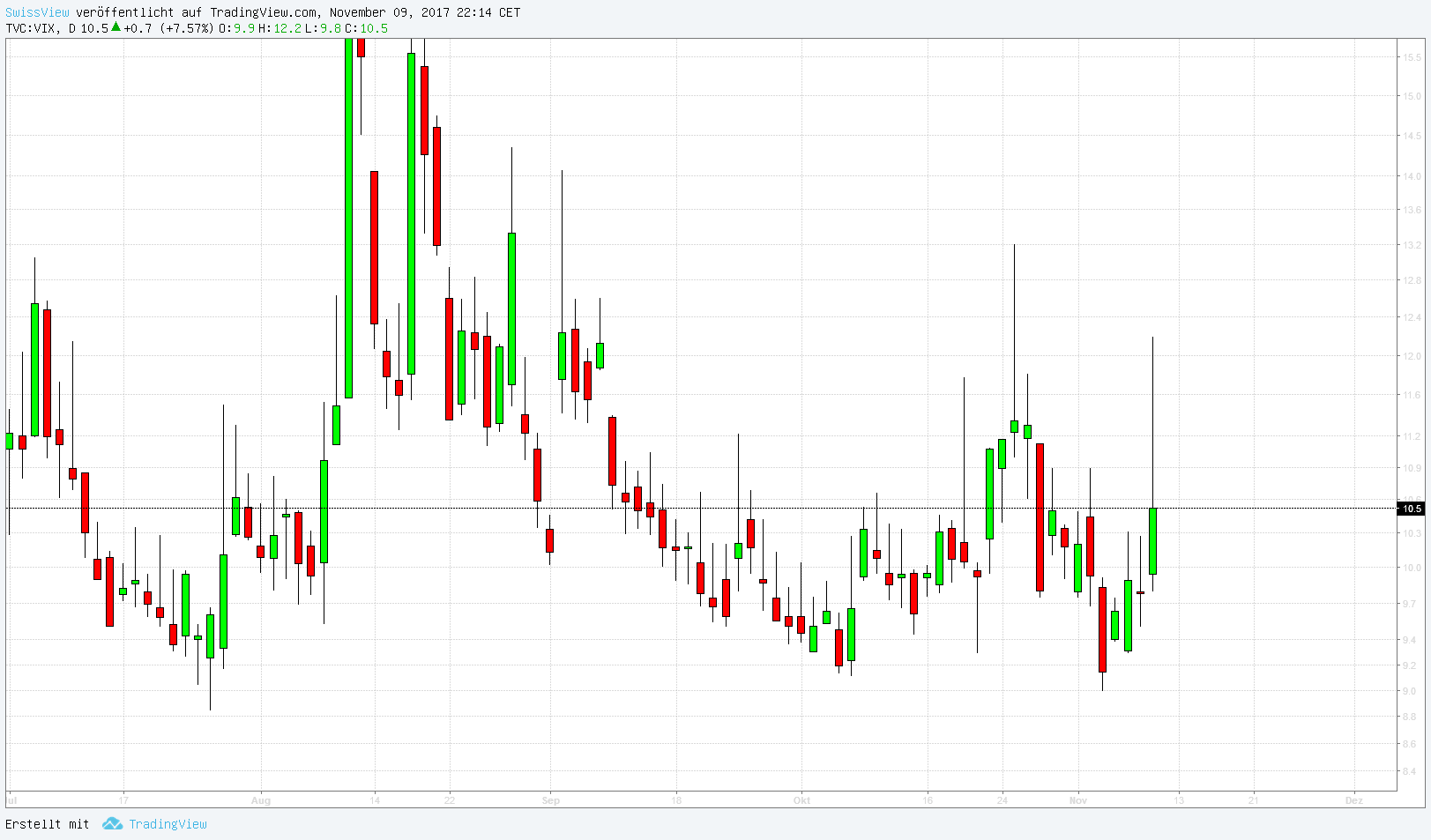
Task: Click the publish date November 09, 2017
Action: [x=389, y=12]
